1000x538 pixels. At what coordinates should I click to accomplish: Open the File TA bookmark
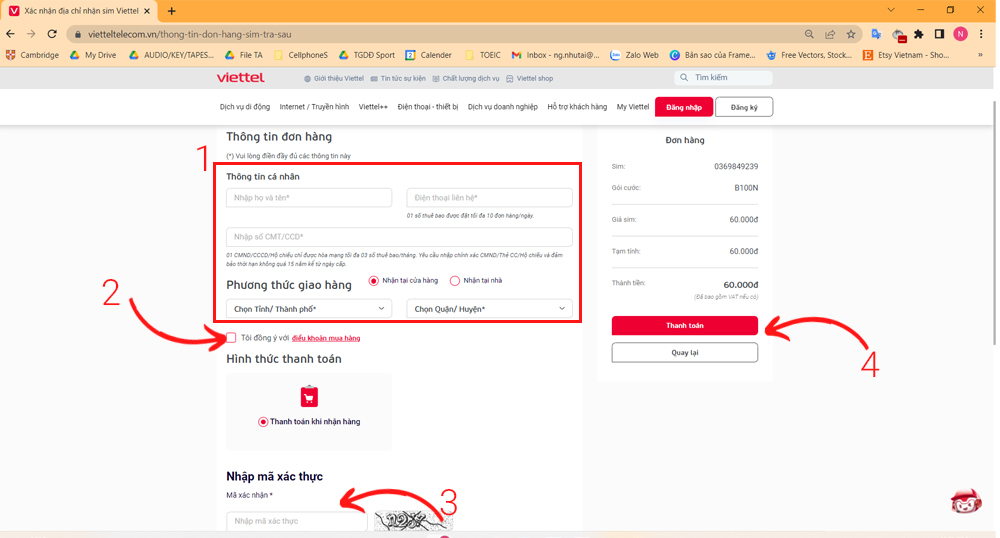[244, 55]
